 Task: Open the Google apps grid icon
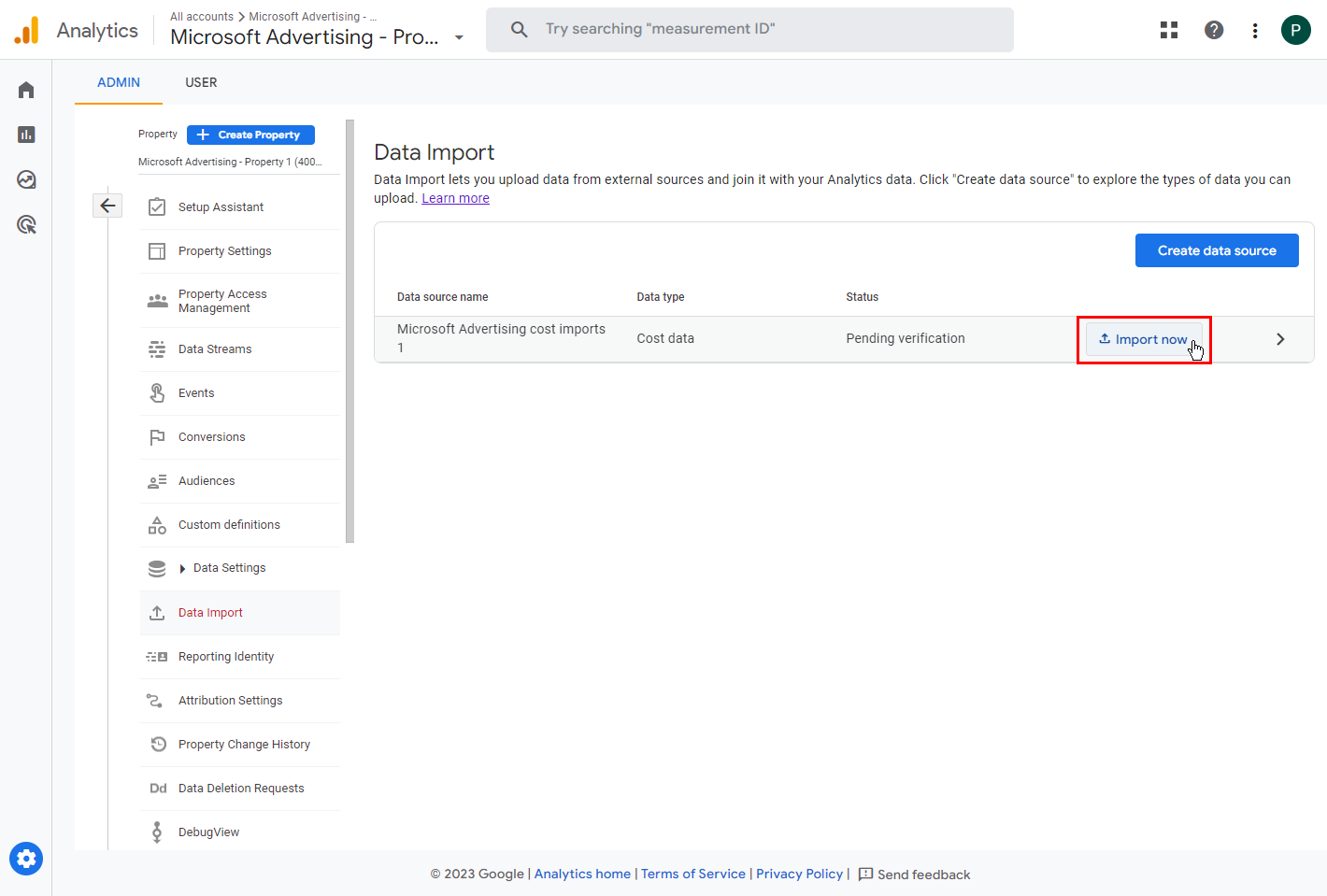click(x=1169, y=30)
